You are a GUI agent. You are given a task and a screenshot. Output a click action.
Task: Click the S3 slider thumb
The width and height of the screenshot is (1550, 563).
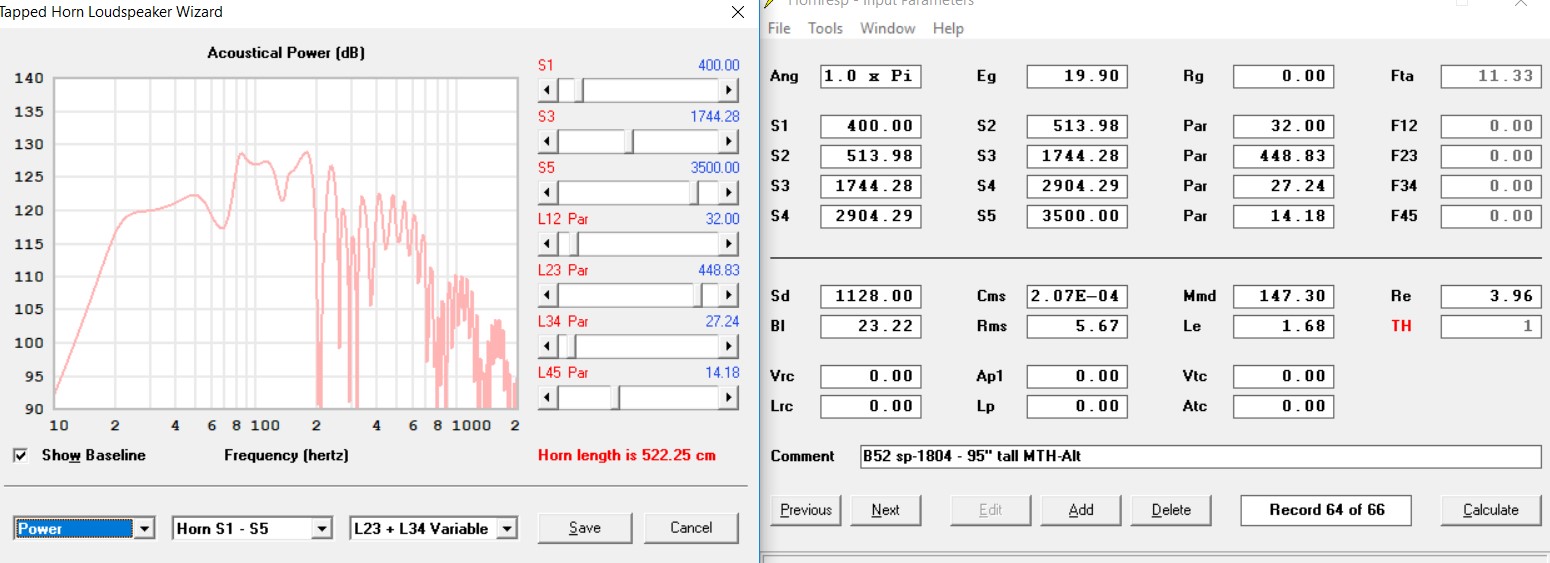629,142
